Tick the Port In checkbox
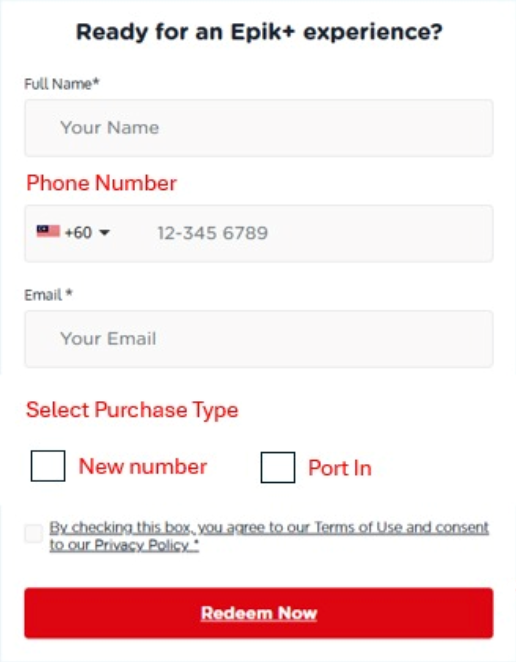Image resolution: width=517 pixels, height=662 pixels. tap(278, 467)
